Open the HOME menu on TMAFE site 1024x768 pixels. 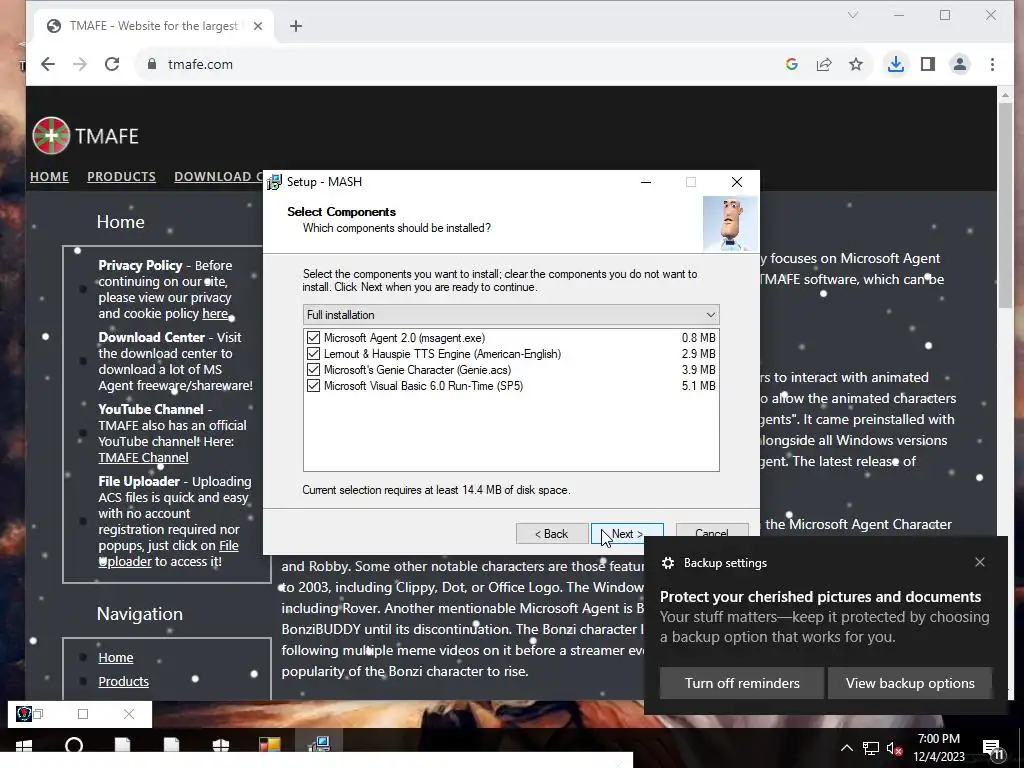click(49, 176)
